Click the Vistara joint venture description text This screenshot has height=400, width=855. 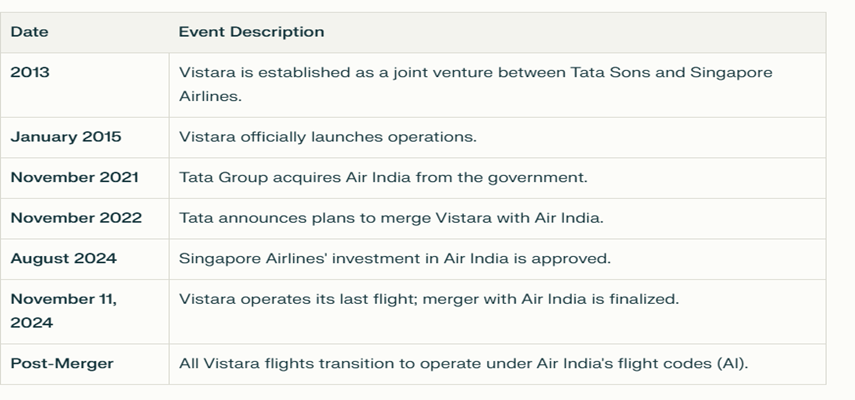click(x=475, y=84)
